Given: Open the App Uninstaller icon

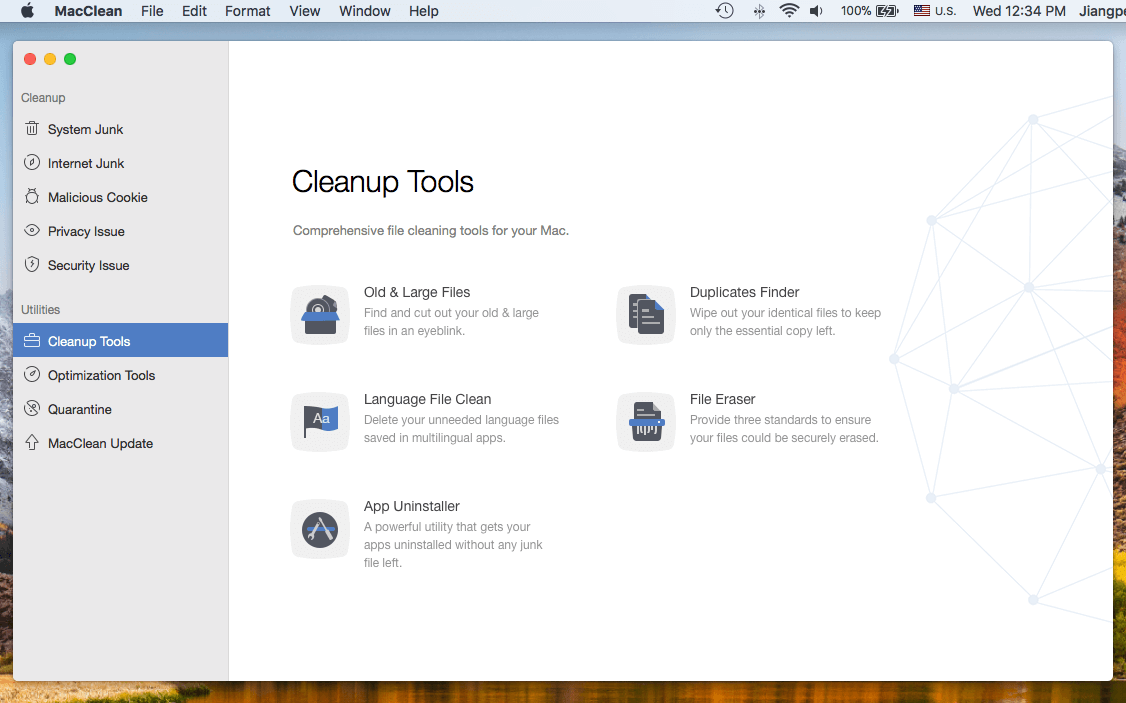Looking at the screenshot, I should click(320, 529).
